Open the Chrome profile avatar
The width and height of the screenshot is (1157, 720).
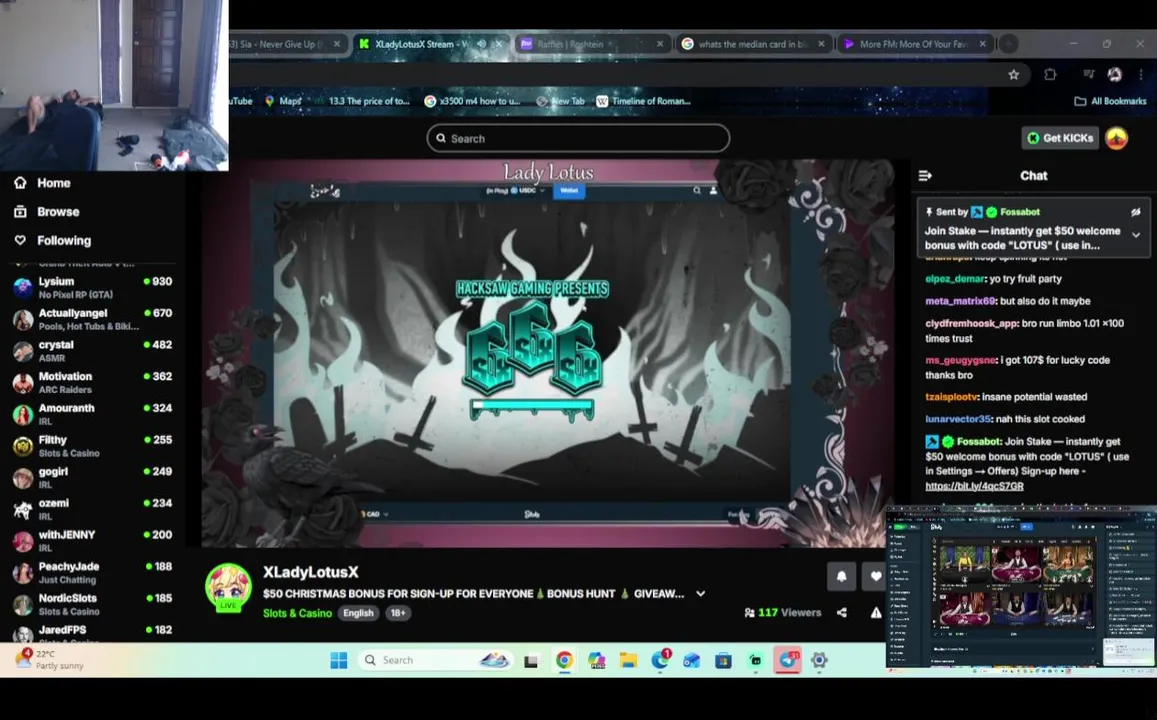pos(1114,75)
